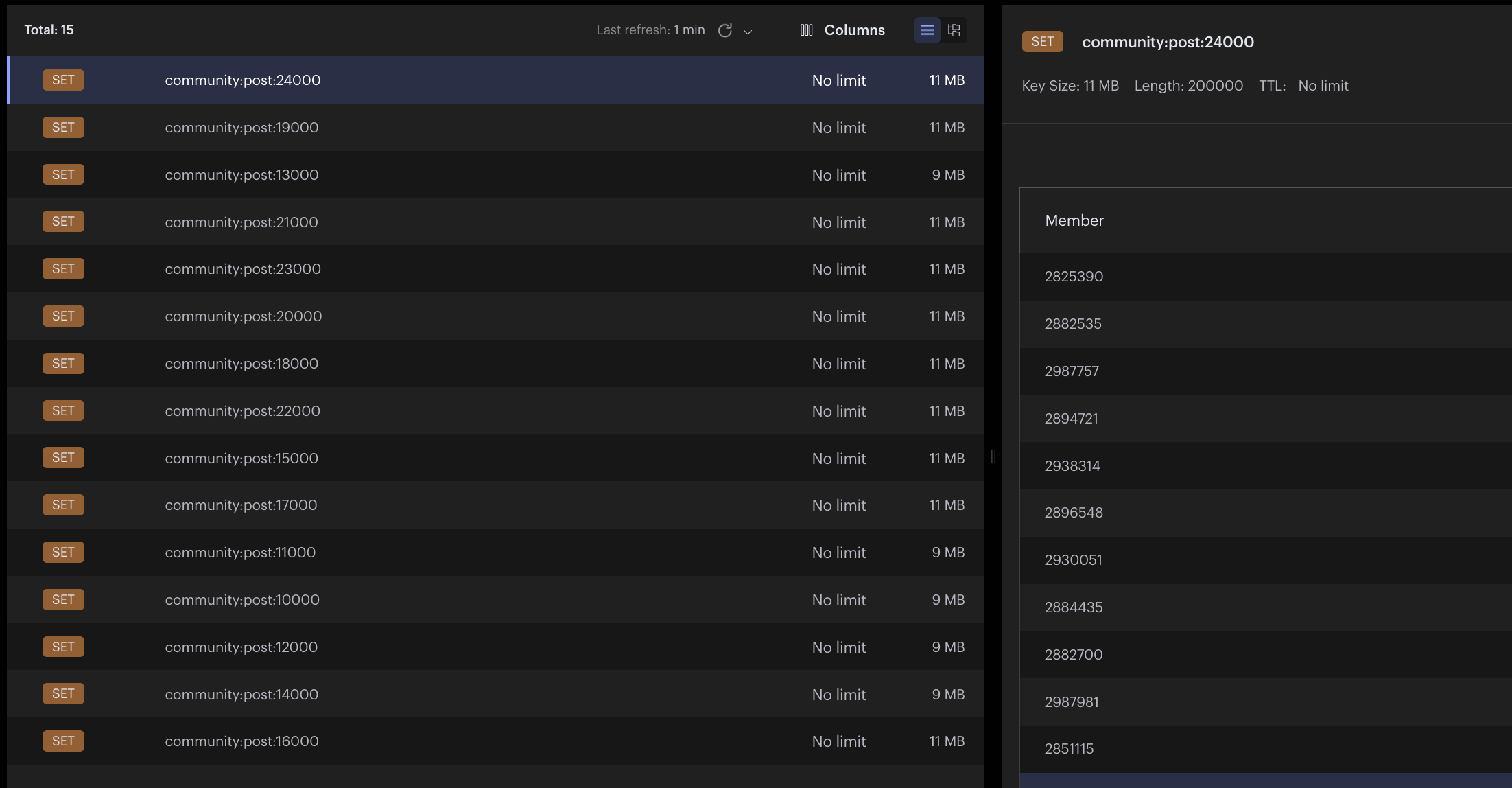
Task: Switch to list view mode
Action: (927, 30)
